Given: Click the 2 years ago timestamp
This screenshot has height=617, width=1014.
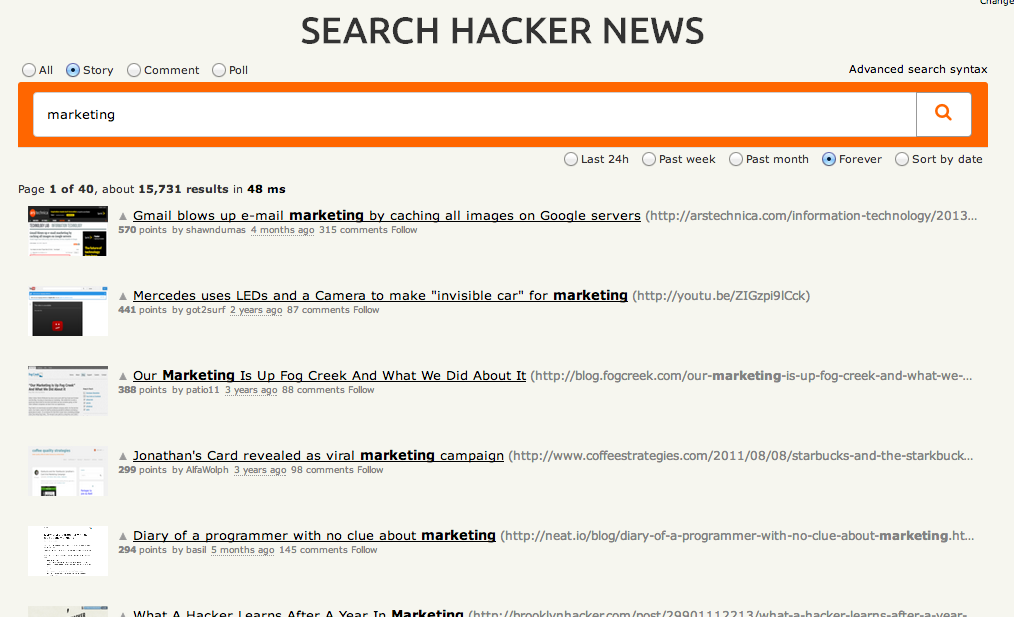Looking at the screenshot, I should [256, 310].
